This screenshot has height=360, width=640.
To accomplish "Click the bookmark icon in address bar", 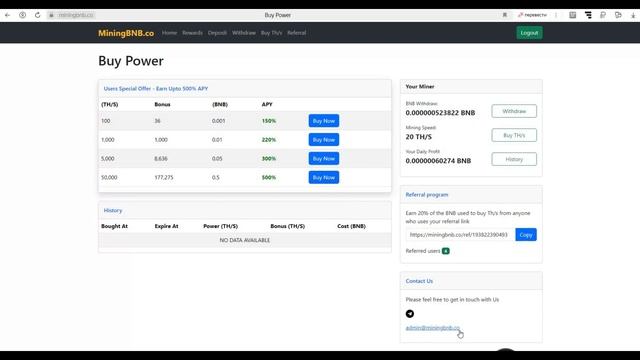I will click(x=504, y=15).
